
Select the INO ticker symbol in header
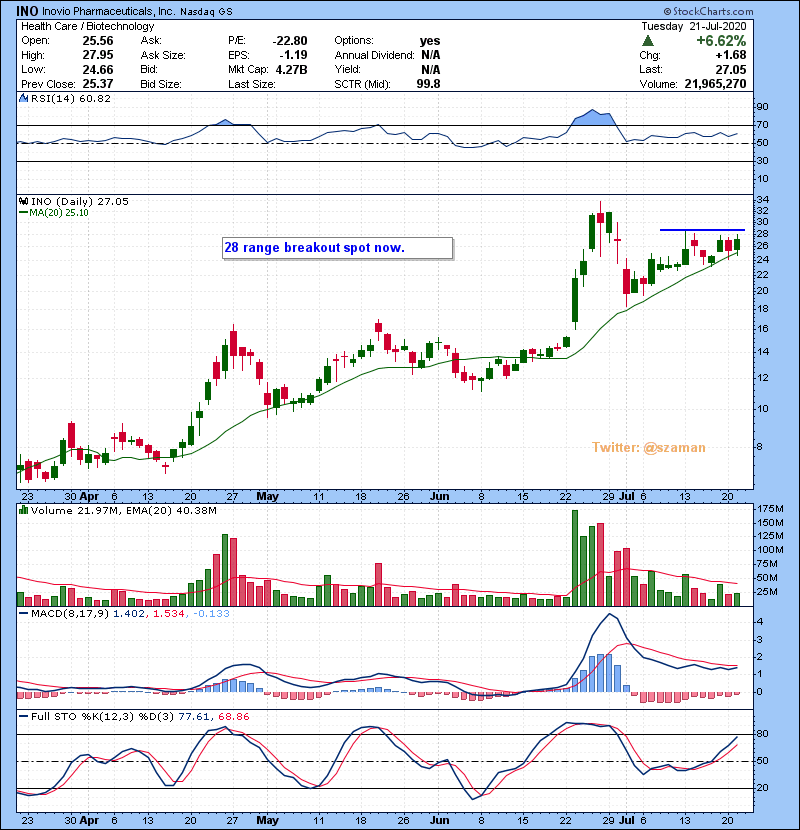pos(27,11)
